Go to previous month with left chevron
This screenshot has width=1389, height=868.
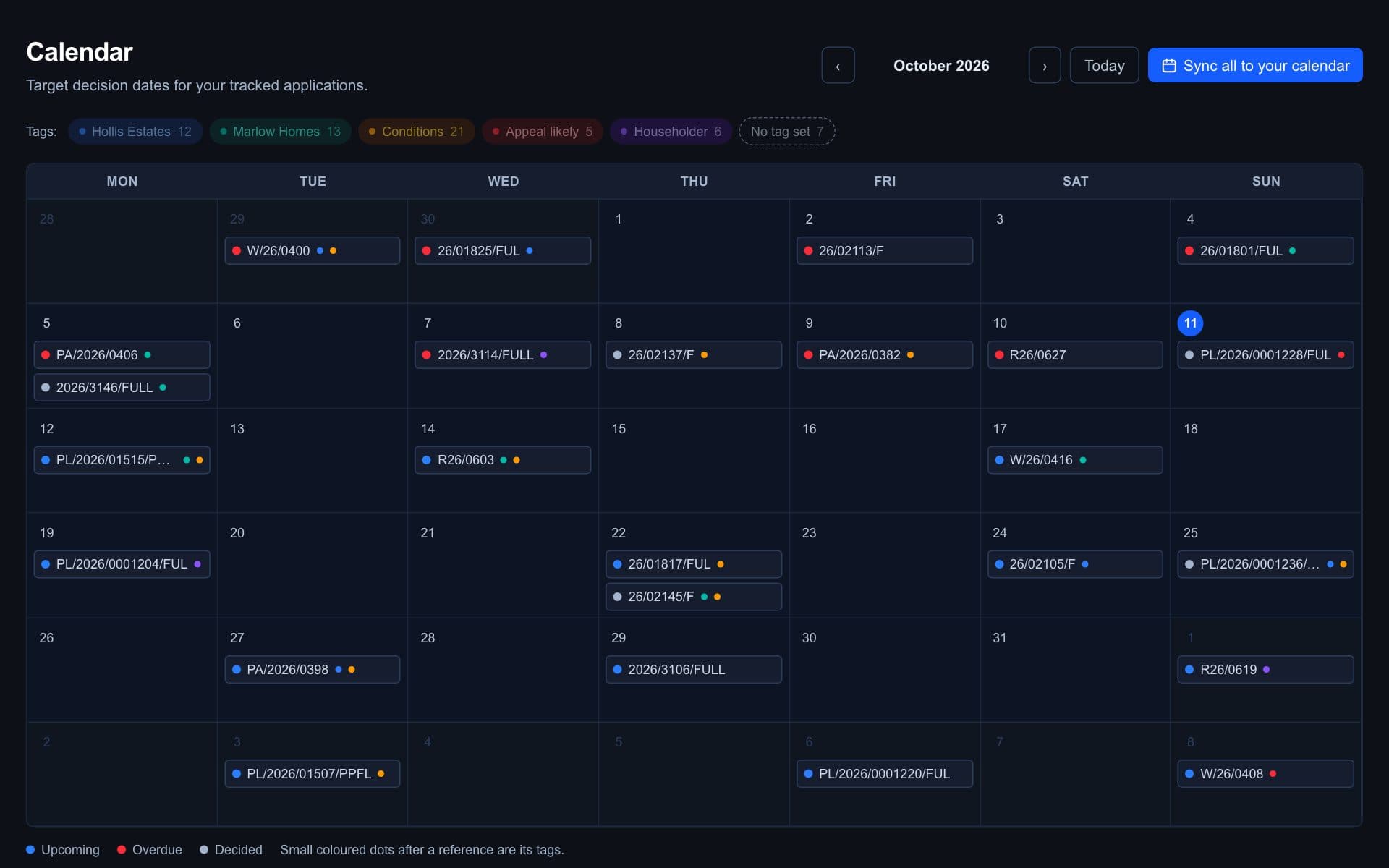point(838,65)
